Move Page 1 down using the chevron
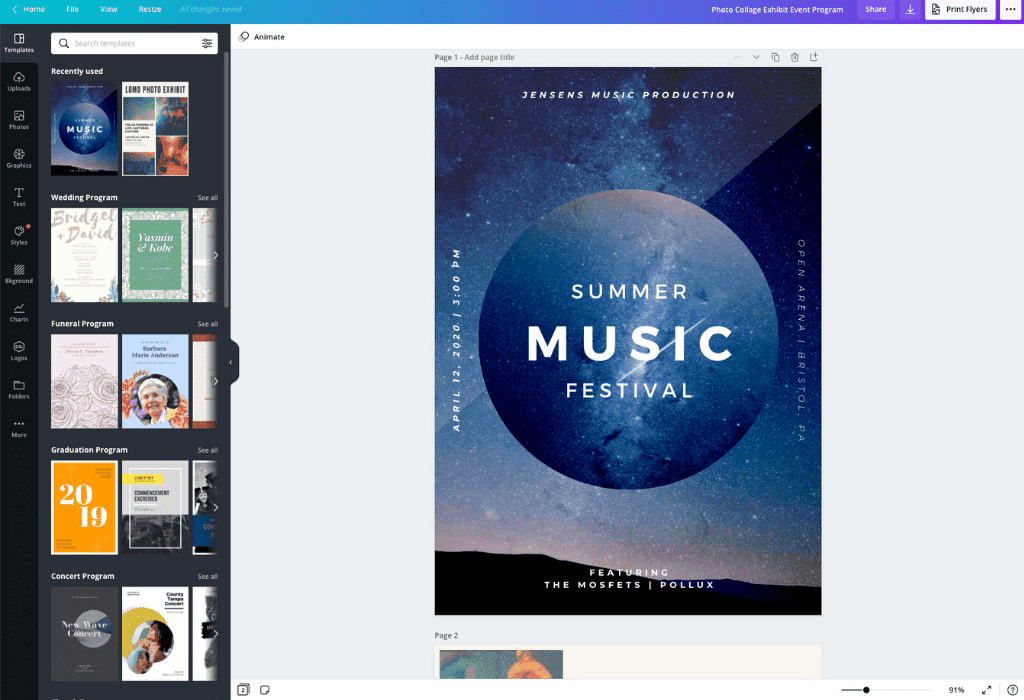This screenshot has width=1024, height=700. [x=756, y=57]
